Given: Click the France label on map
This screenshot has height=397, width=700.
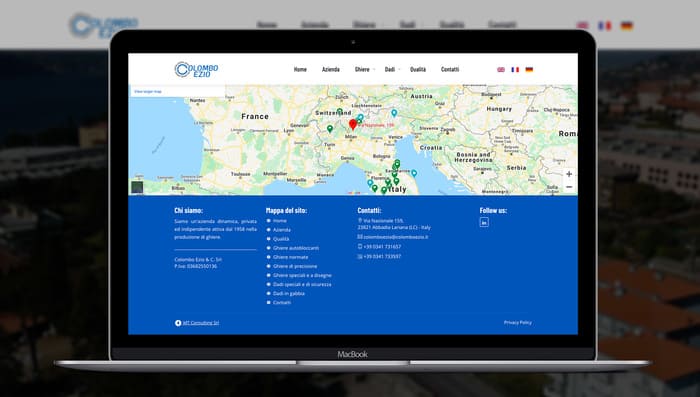Looking at the screenshot, I should click(255, 116).
